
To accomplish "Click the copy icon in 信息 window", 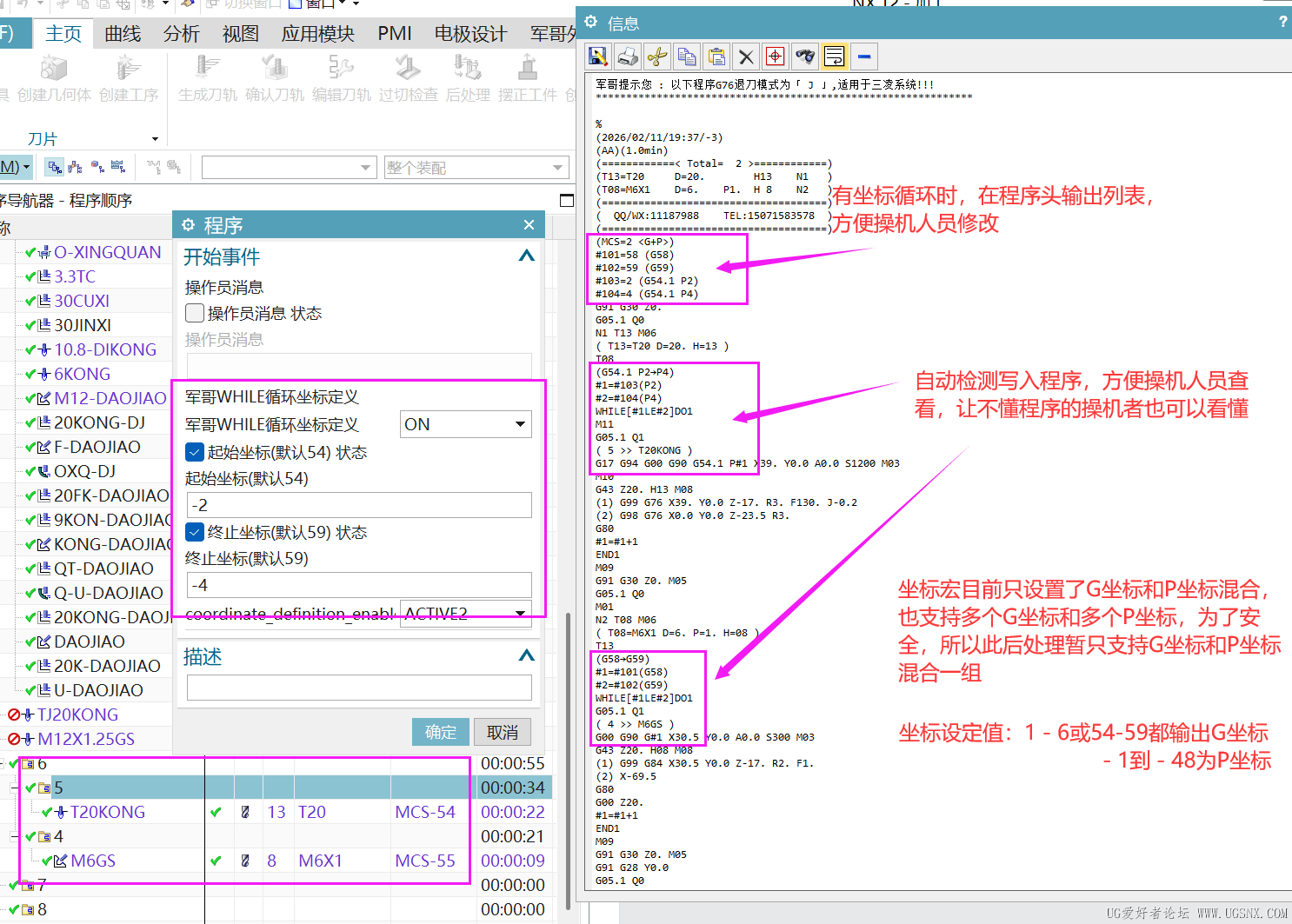I will tap(687, 57).
